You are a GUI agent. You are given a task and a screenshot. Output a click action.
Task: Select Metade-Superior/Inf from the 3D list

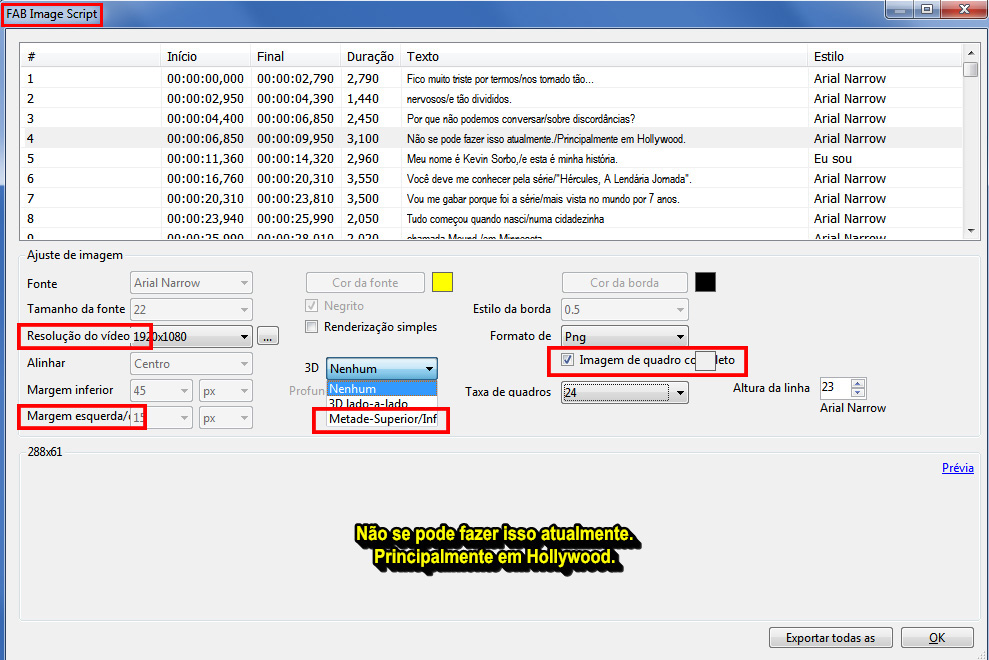(x=380, y=420)
